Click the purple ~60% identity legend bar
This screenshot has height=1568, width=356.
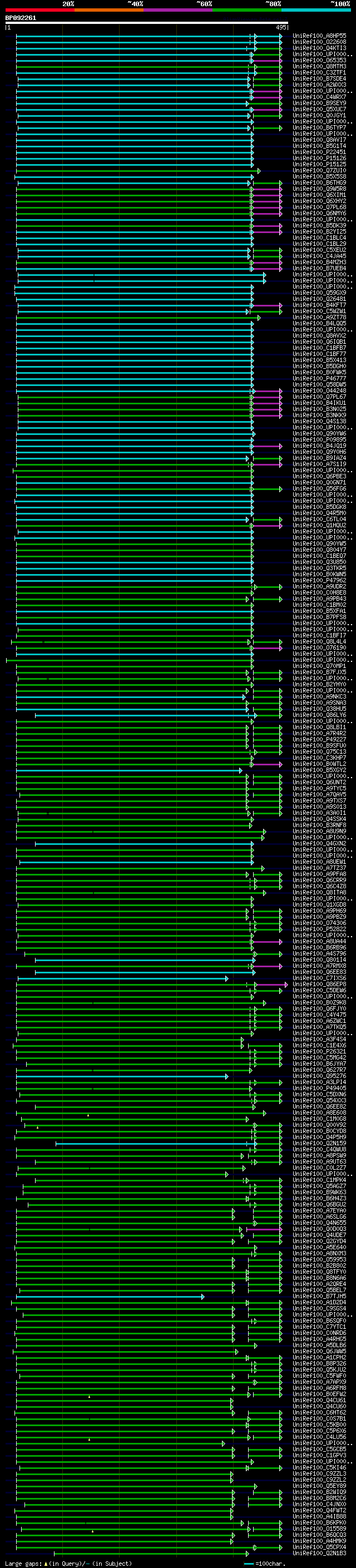click(x=179, y=10)
